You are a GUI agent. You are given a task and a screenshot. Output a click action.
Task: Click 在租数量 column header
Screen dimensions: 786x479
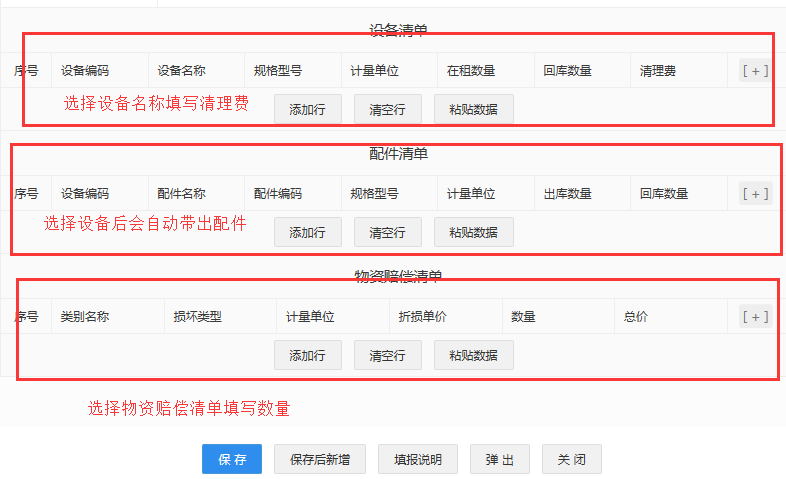click(471, 71)
